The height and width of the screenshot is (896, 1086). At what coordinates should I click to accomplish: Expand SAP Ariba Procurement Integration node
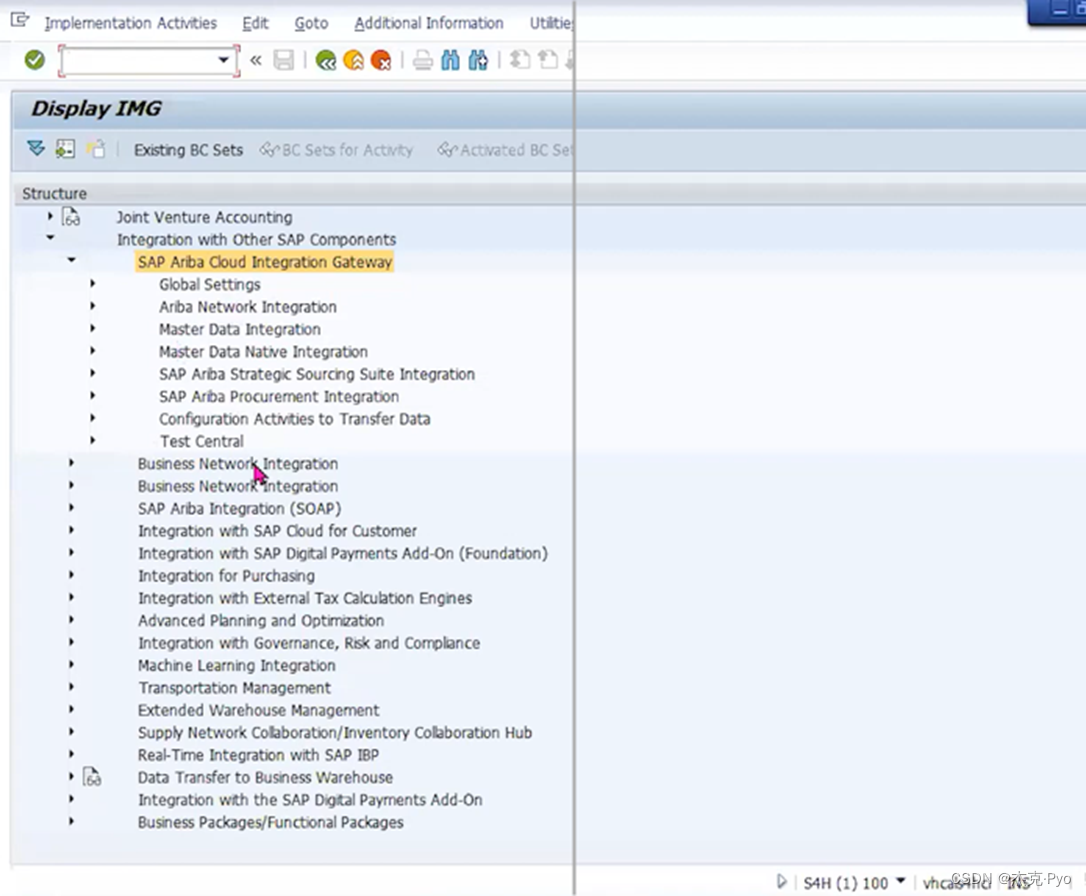pyautogui.click(x=92, y=395)
